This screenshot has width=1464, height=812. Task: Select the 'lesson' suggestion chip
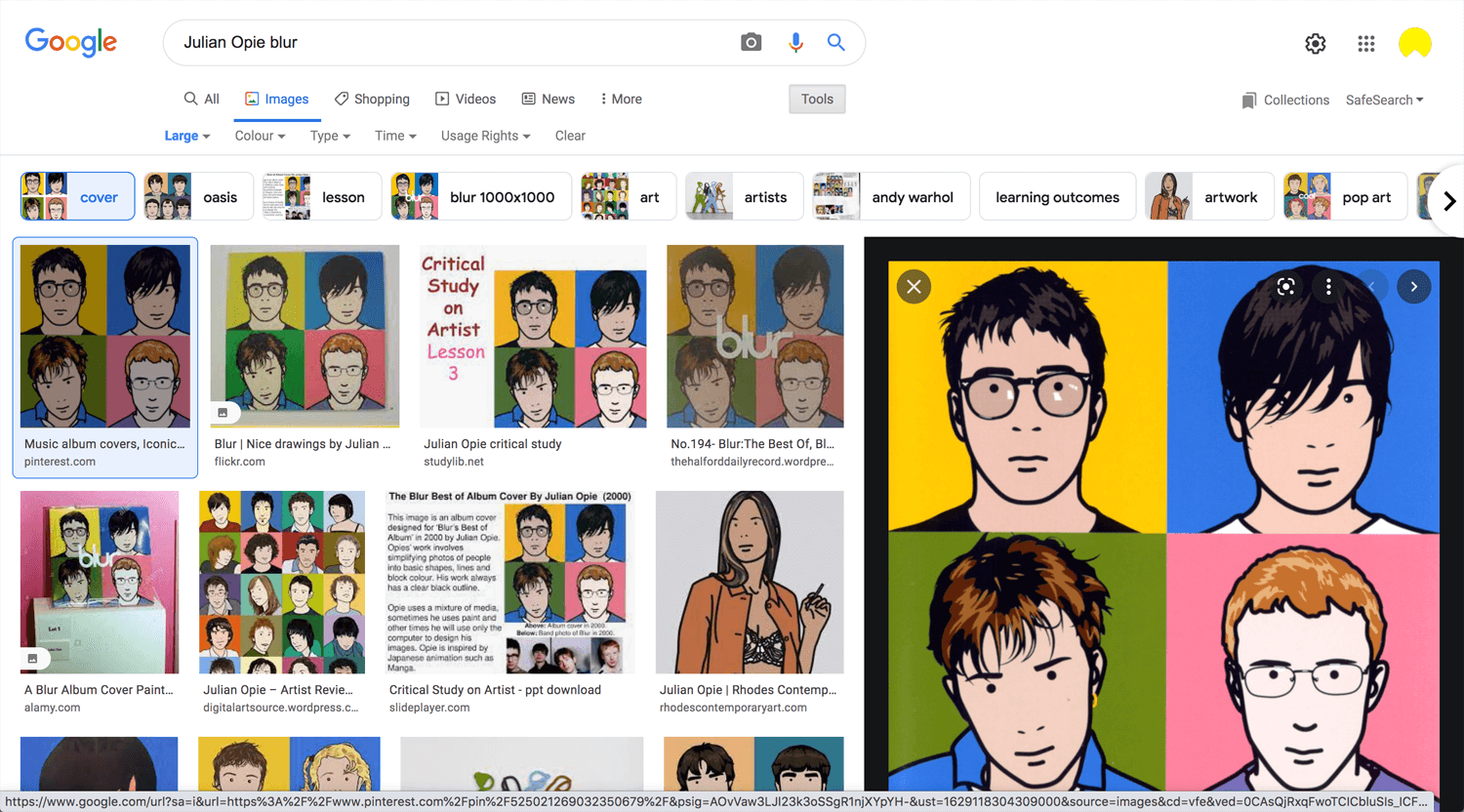click(322, 197)
